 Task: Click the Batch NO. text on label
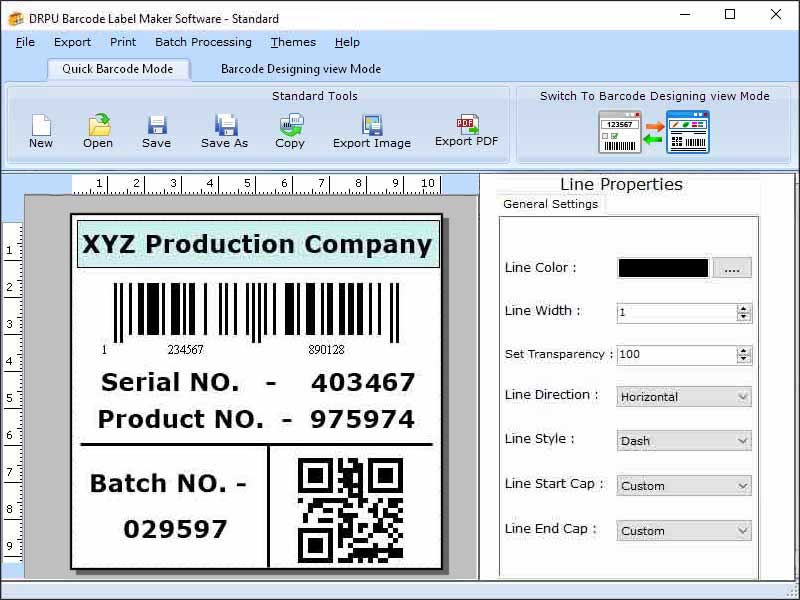tap(168, 483)
